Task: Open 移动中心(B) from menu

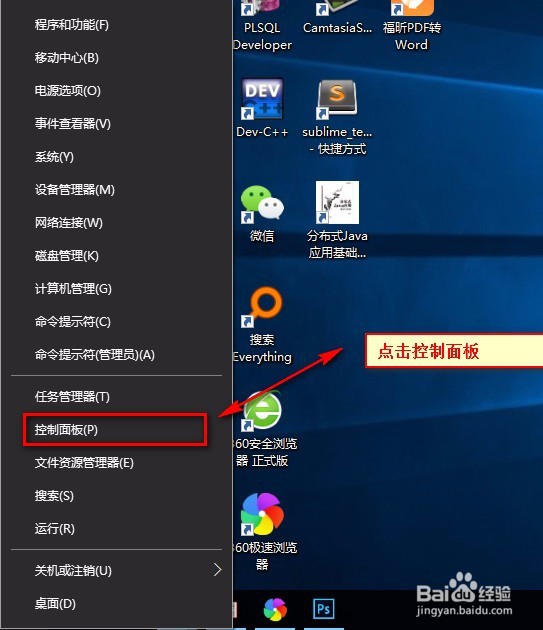Action: (x=116, y=58)
